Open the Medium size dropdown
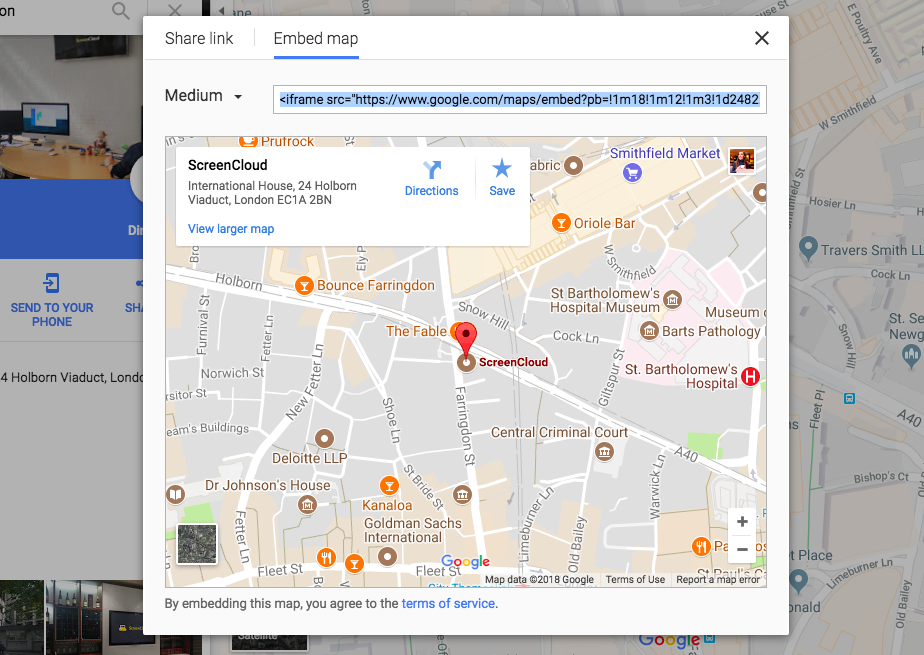The image size is (924, 655). click(203, 96)
